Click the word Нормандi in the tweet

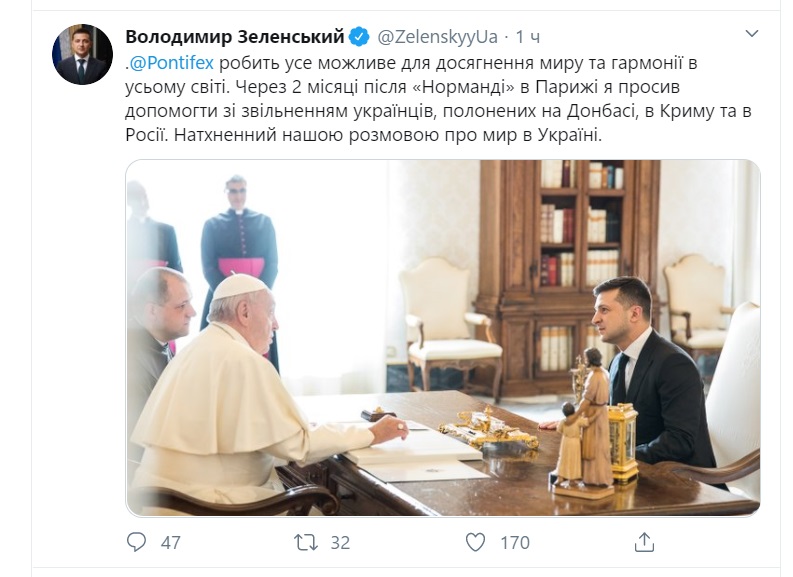tap(464, 87)
